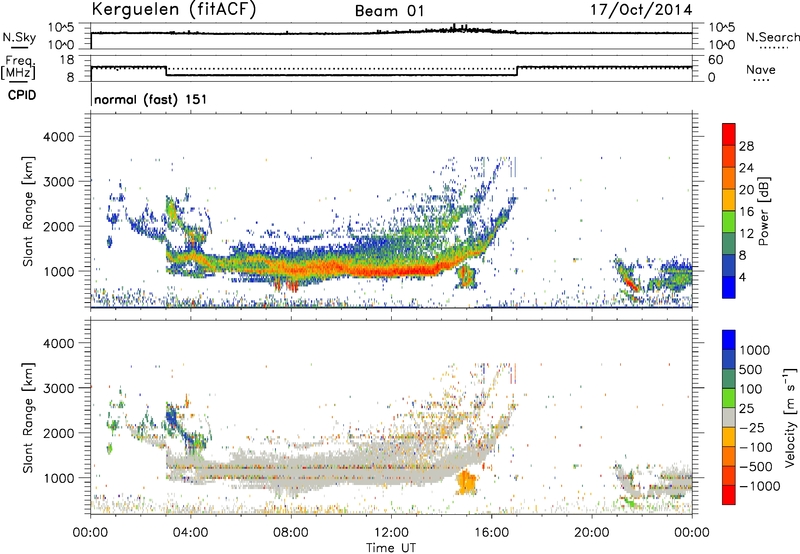The height and width of the screenshot is (554, 800).
Task: Click the blue top of the Velocity colorbar
Action: click(729, 340)
